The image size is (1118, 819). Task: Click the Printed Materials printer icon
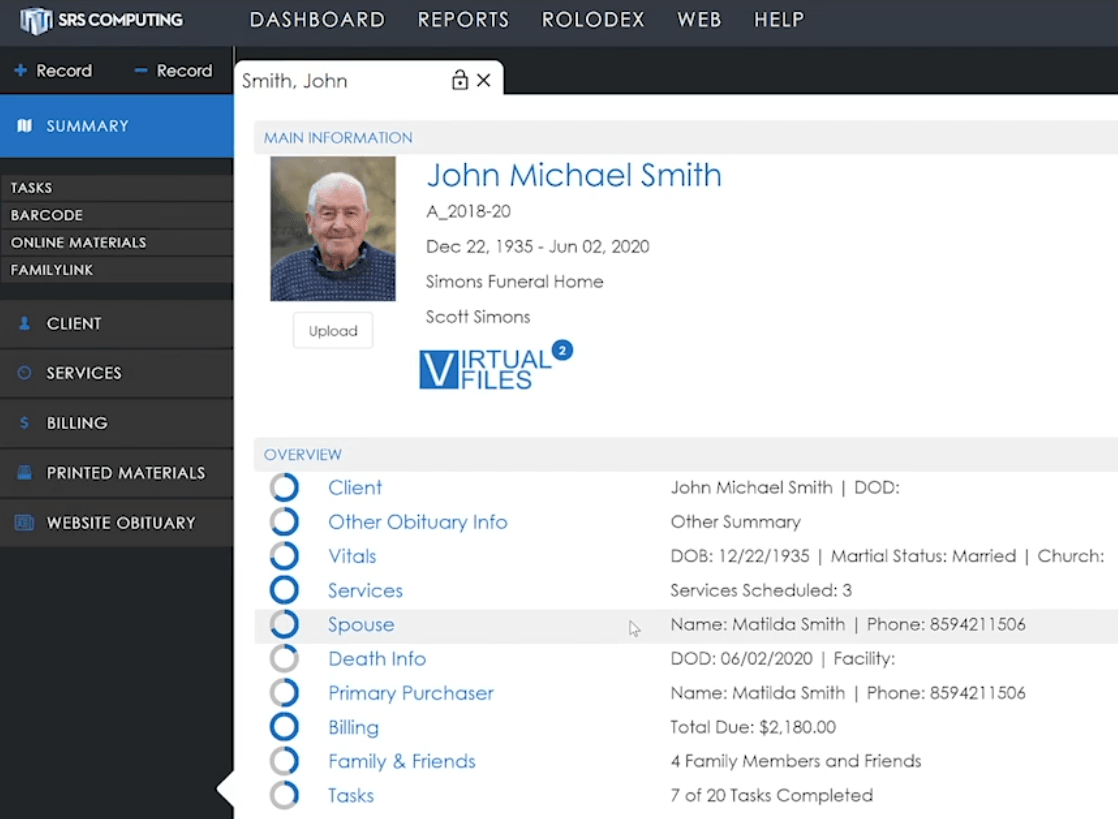coord(24,473)
